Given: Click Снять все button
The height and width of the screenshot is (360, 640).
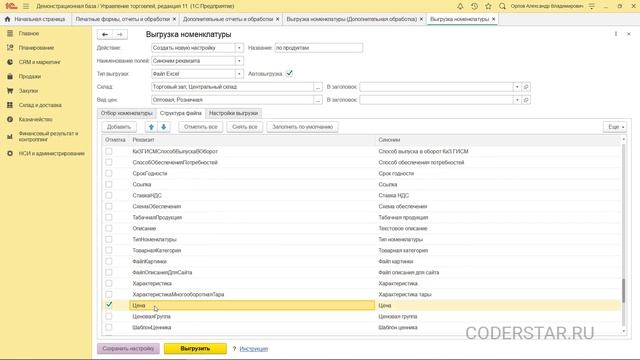Looking at the screenshot, I should (x=244, y=127).
